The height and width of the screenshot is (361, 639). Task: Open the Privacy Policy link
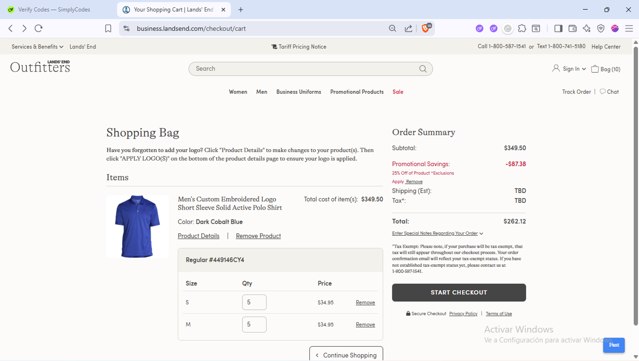(x=463, y=314)
